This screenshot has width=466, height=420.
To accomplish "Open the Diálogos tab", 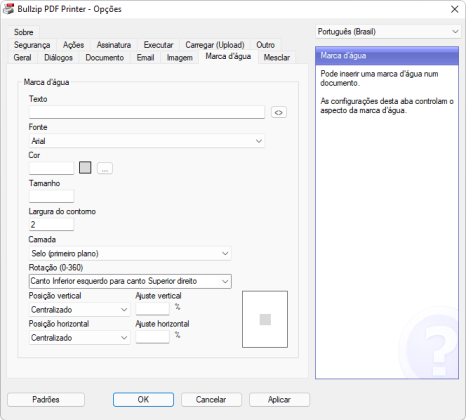I will click(58, 58).
